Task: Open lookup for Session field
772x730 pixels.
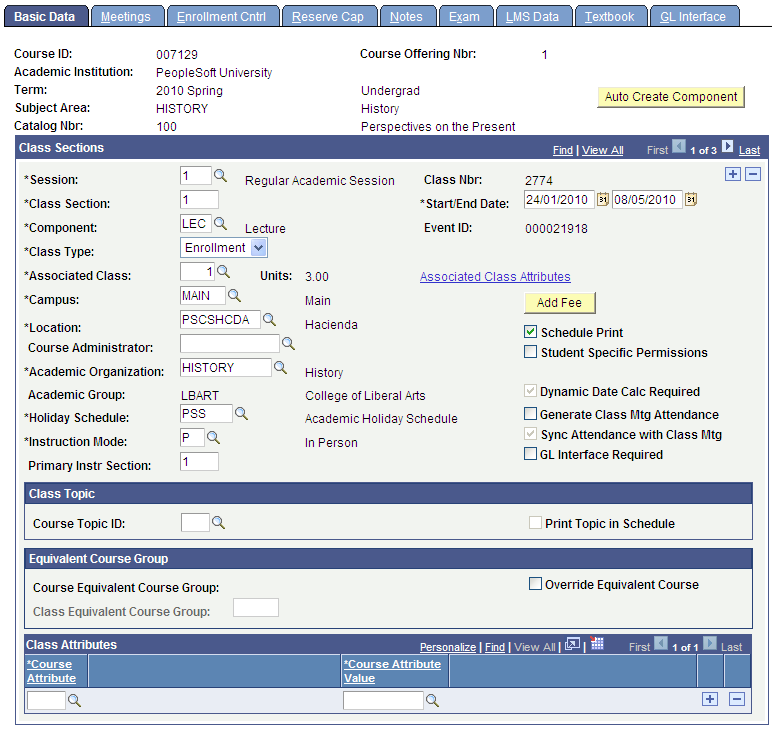Action: [x=220, y=176]
